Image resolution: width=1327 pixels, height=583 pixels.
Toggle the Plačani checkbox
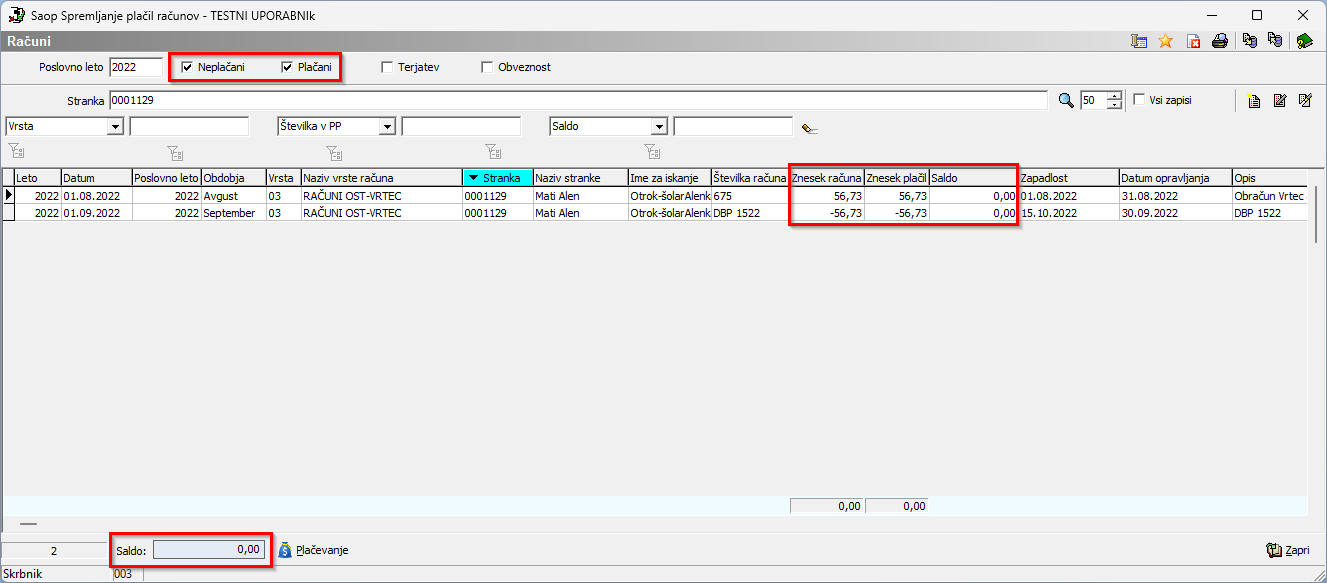click(x=287, y=67)
